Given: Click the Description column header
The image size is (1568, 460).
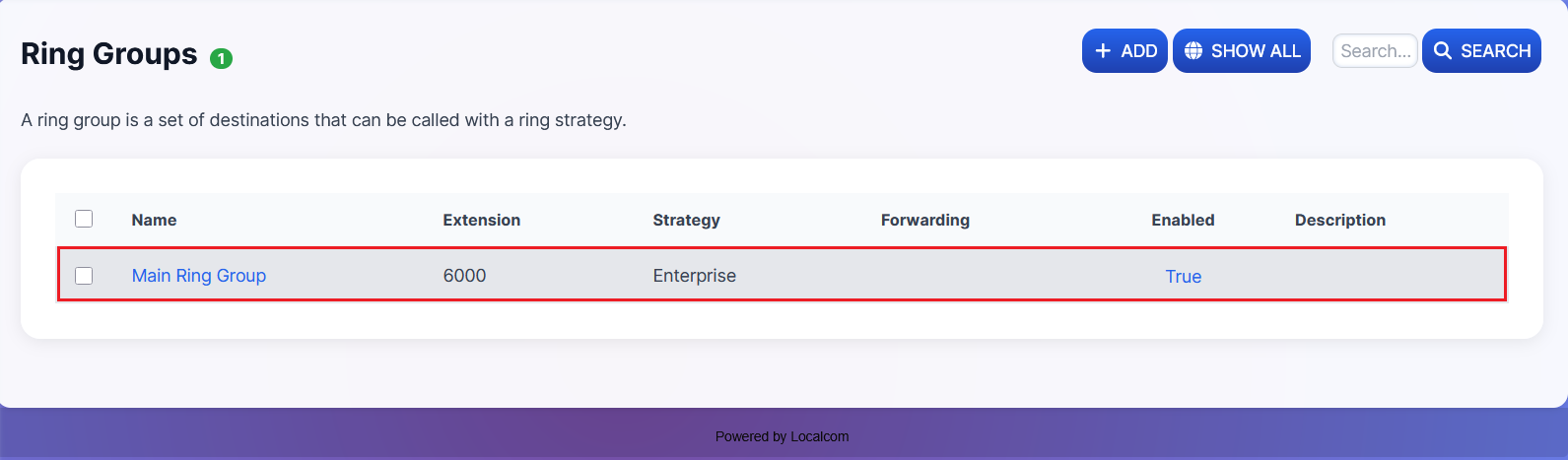Looking at the screenshot, I should point(1339,220).
